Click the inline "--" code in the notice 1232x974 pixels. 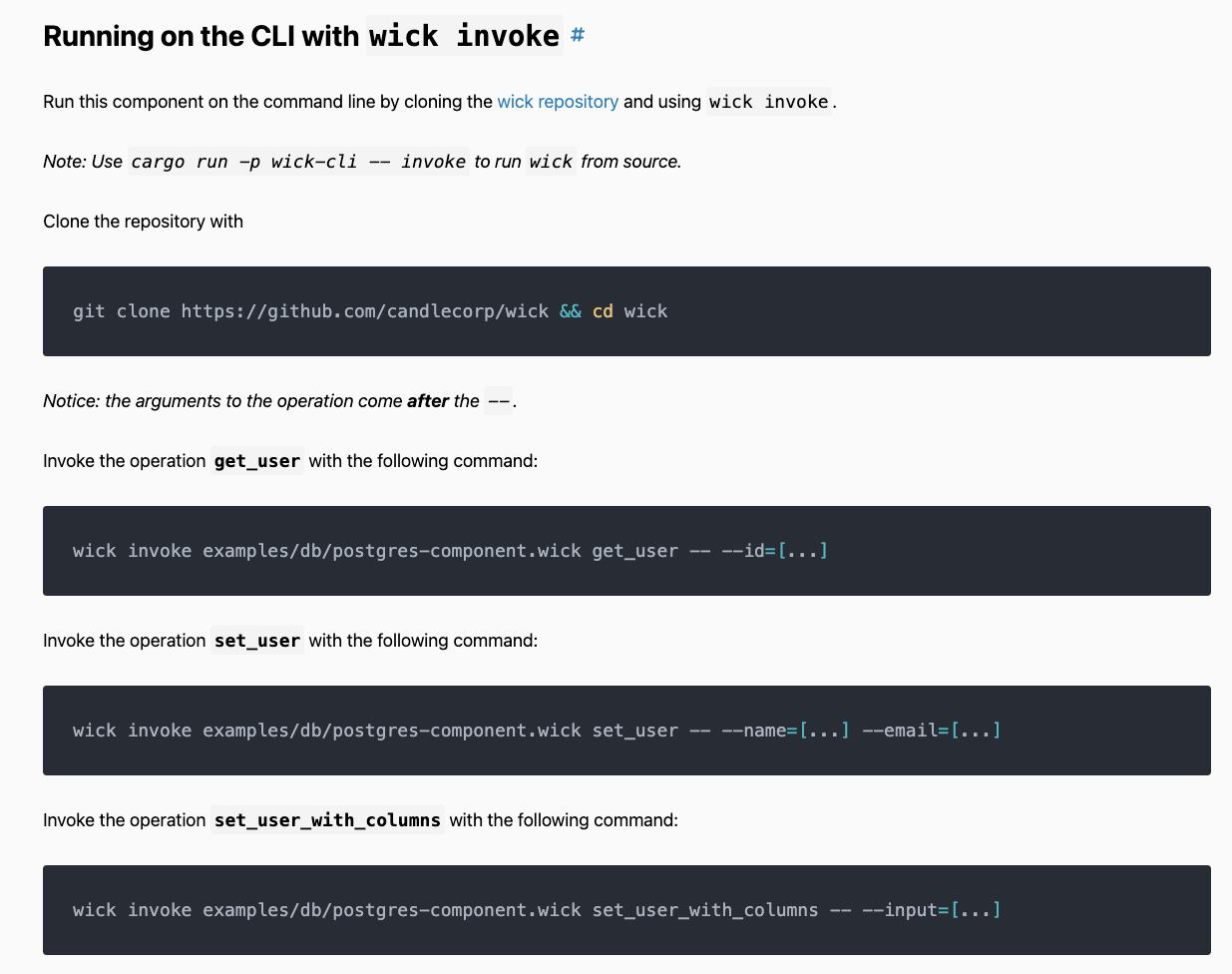coord(498,401)
